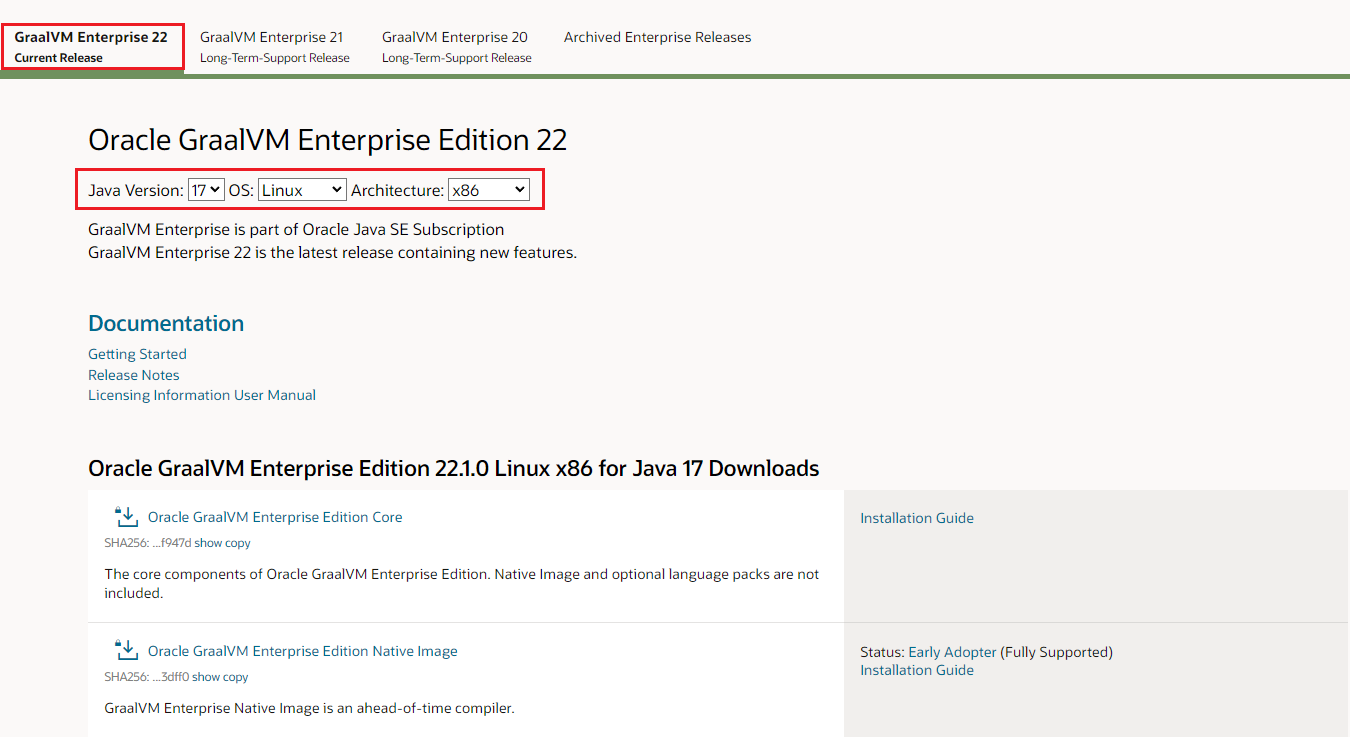This screenshot has width=1350, height=737.
Task: Copy the SHA256 for Edition Core
Action: [237, 543]
